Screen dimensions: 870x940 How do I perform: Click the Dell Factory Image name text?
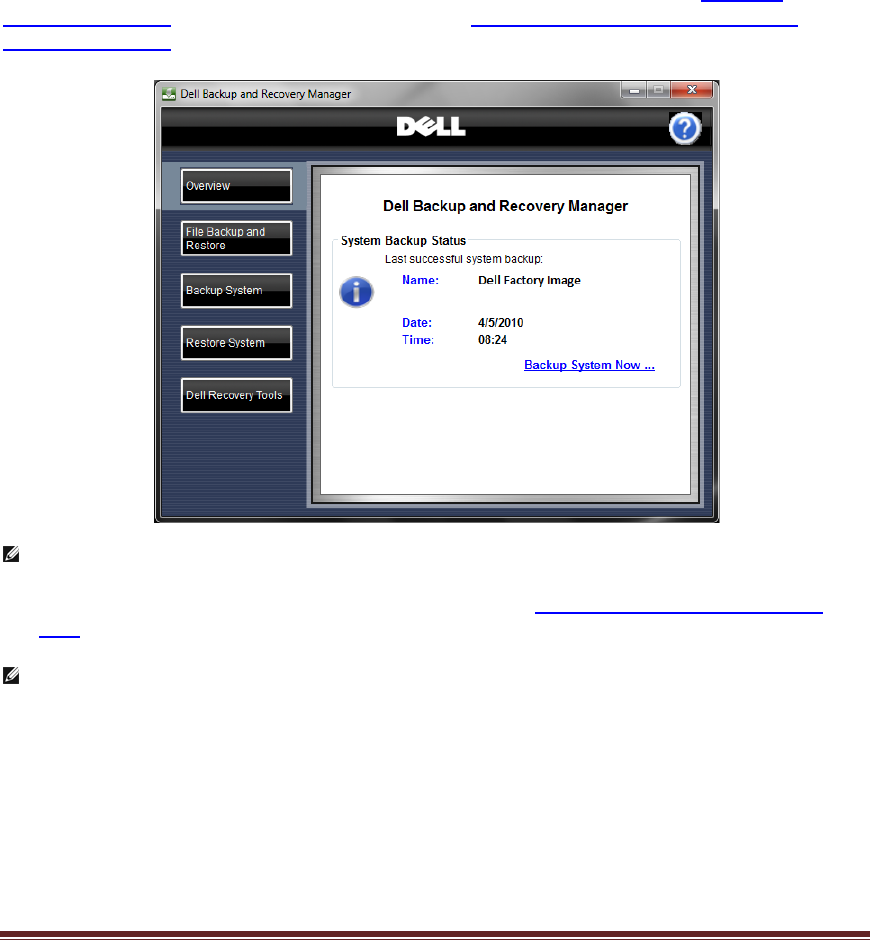(x=529, y=280)
